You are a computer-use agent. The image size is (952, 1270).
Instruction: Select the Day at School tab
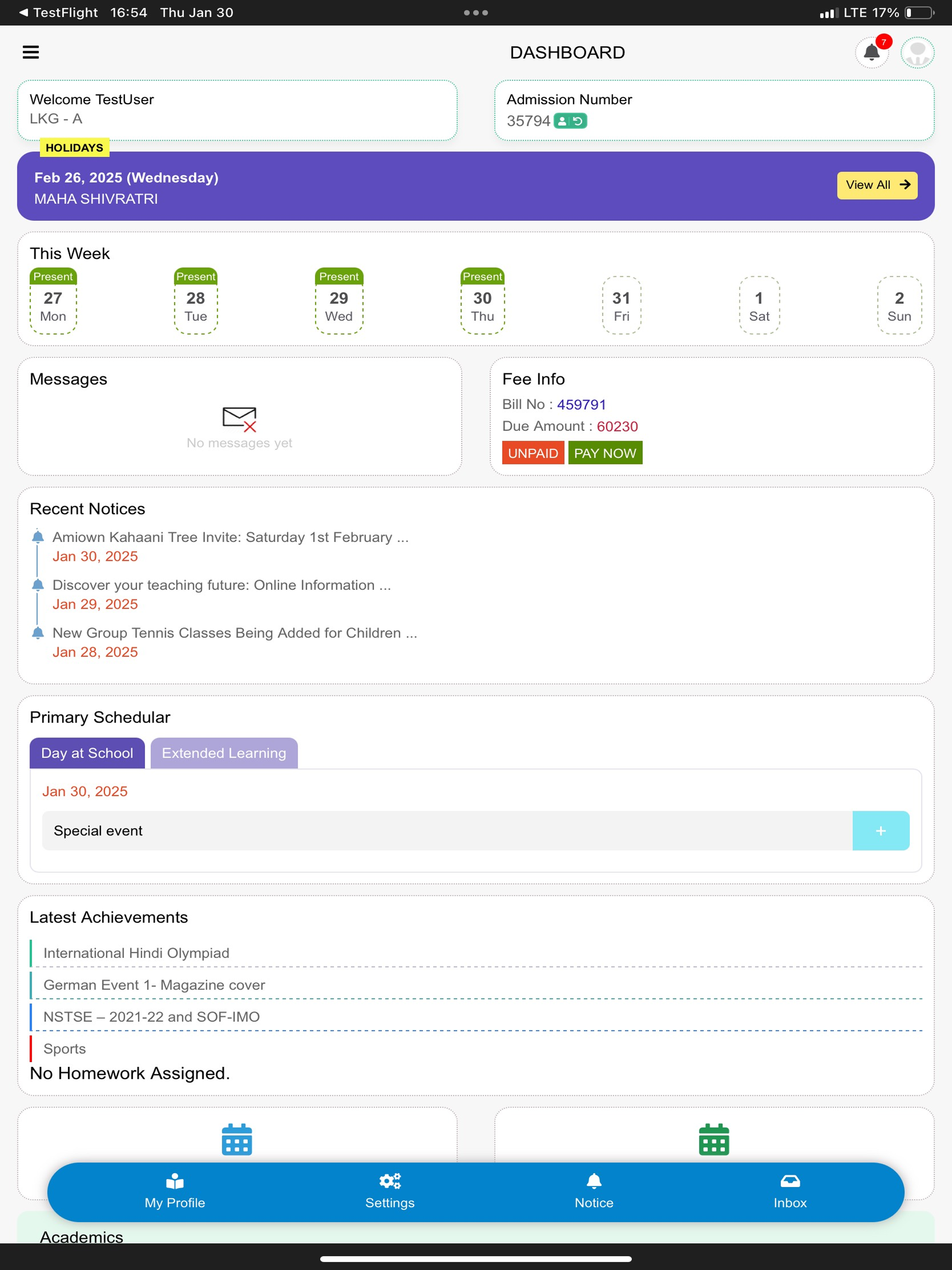(87, 753)
